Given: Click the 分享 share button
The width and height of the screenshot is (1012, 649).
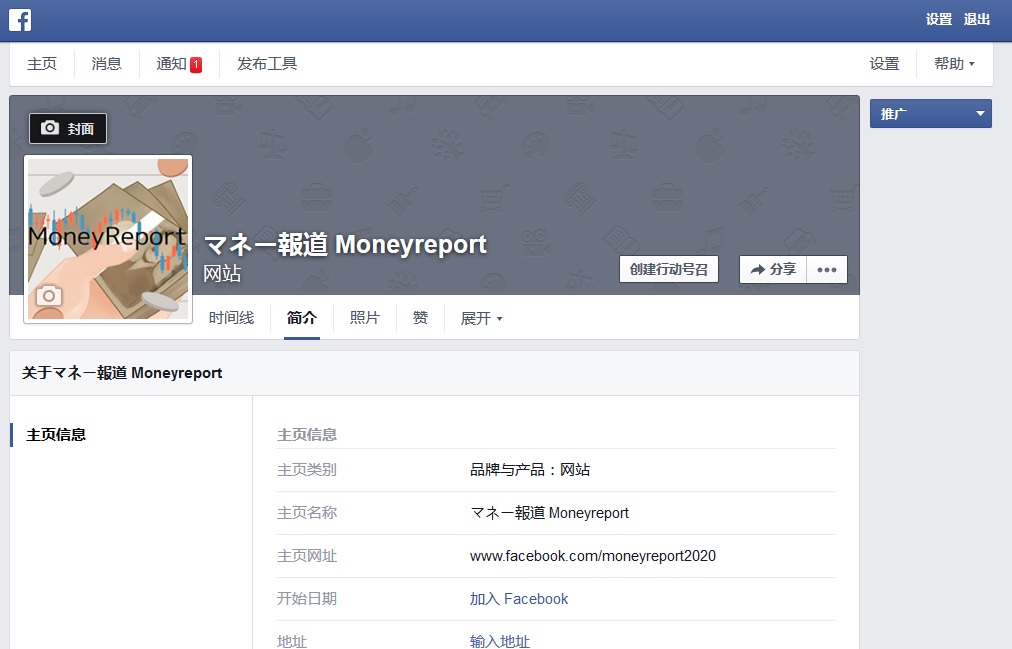Looking at the screenshot, I should pyautogui.click(x=773, y=270).
